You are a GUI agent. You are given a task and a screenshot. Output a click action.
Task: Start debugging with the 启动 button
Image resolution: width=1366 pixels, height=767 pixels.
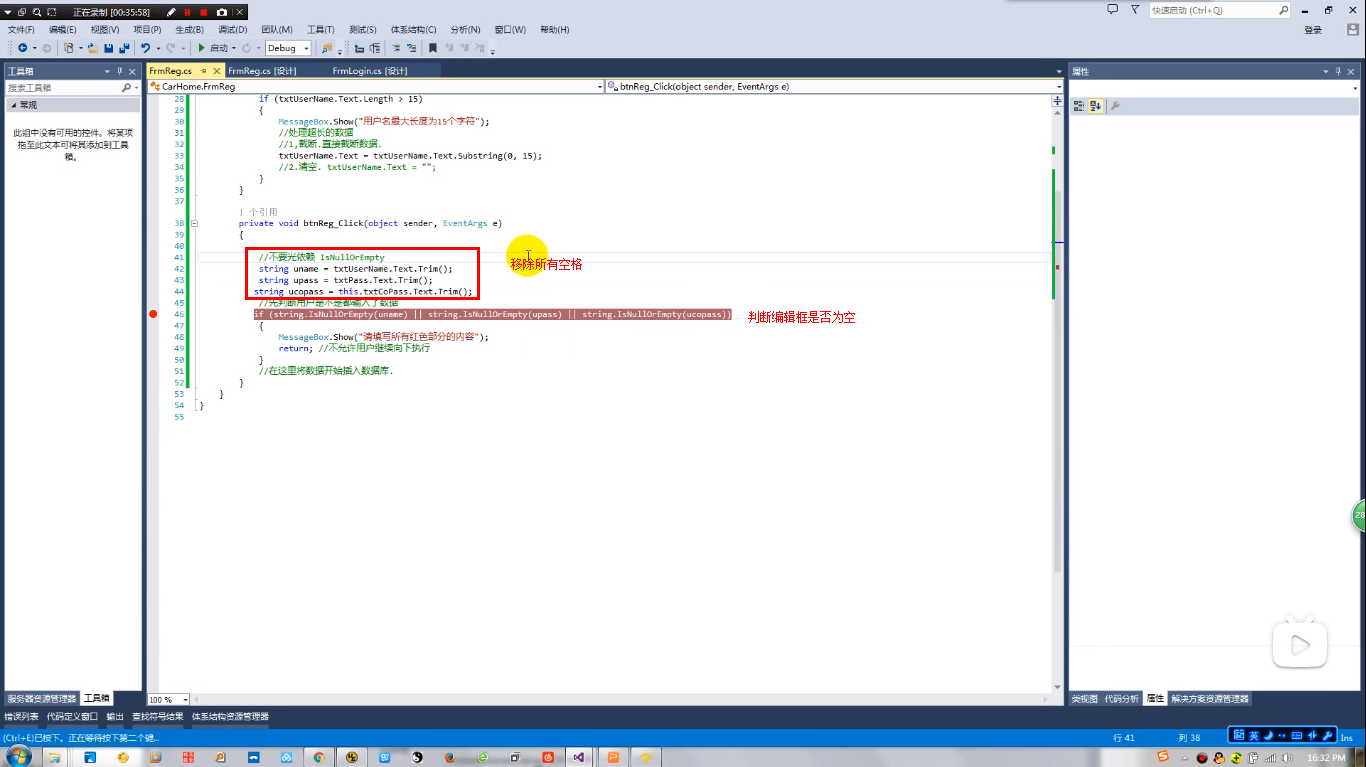pyautogui.click(x=215, y=48)
